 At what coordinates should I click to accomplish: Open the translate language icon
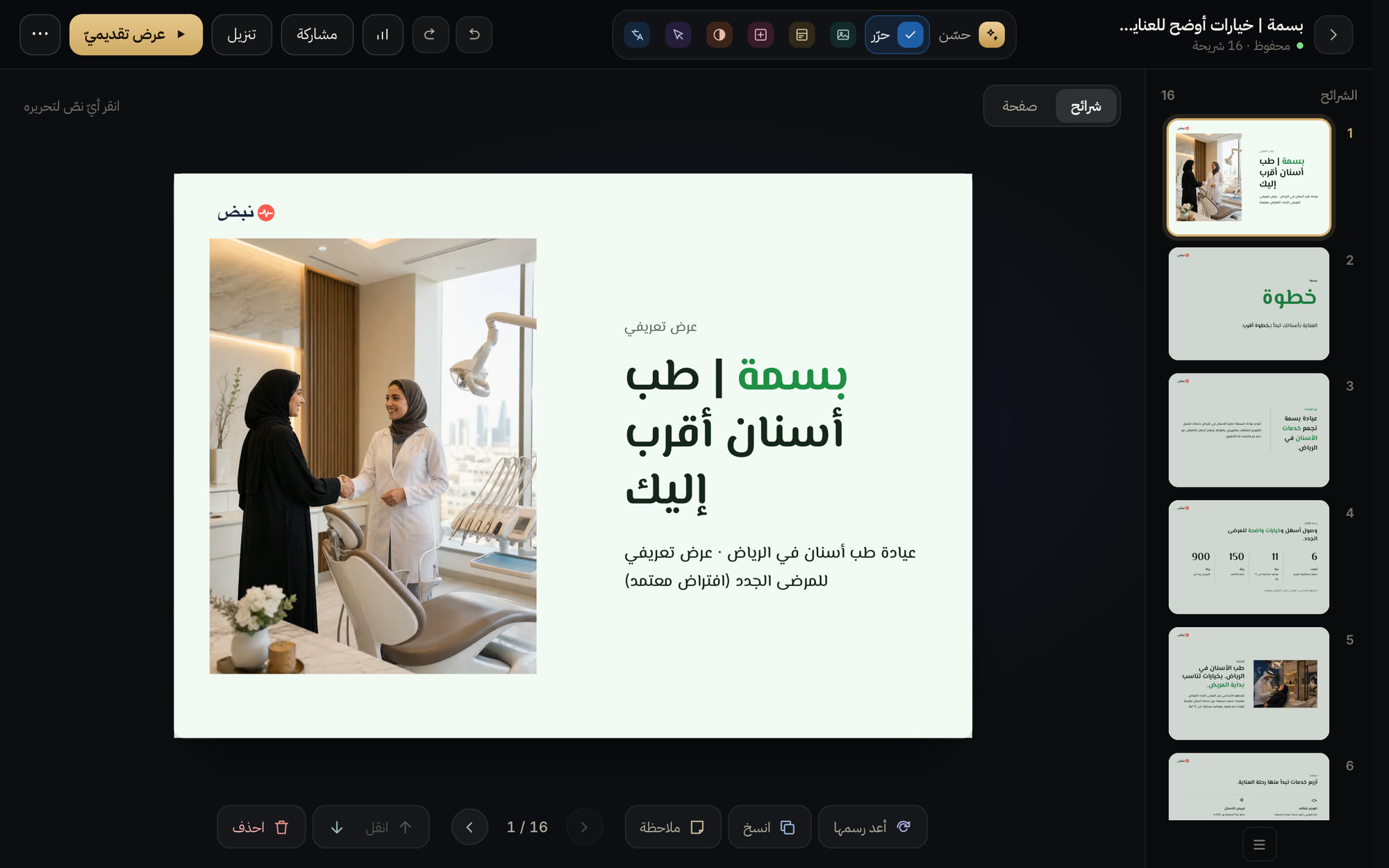(x=637, y=35)
